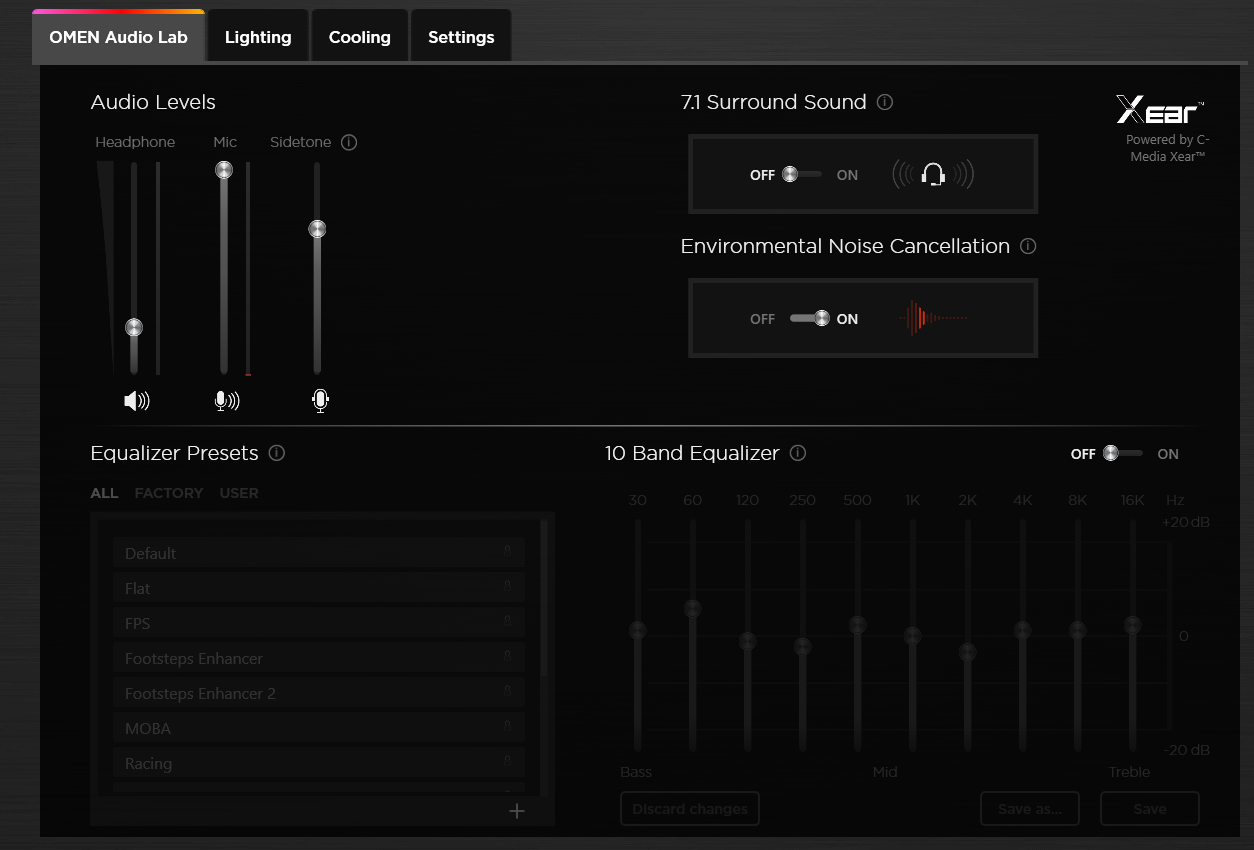Show info for Equalizer Presets
Image resolution: width=1254 pixels, height=850 pixels.
point(277,453)
